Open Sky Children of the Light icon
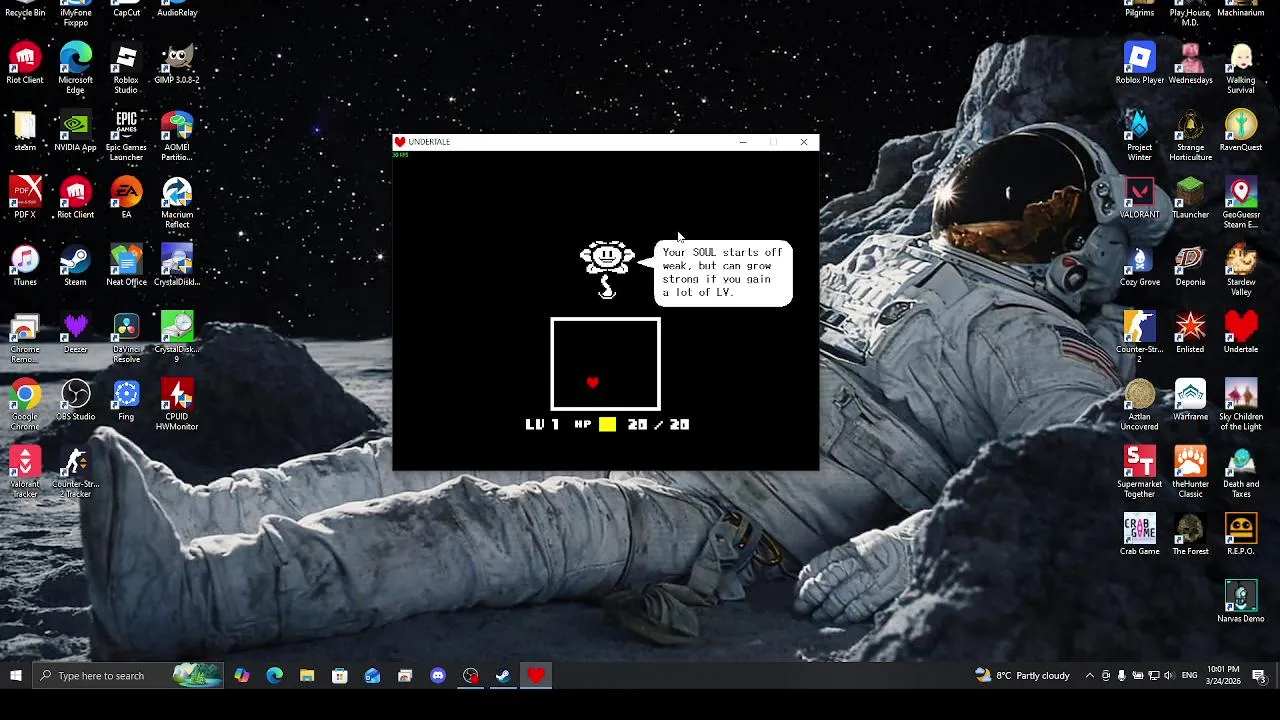This screenshot has width=1280, height=720. [1241, 405]
